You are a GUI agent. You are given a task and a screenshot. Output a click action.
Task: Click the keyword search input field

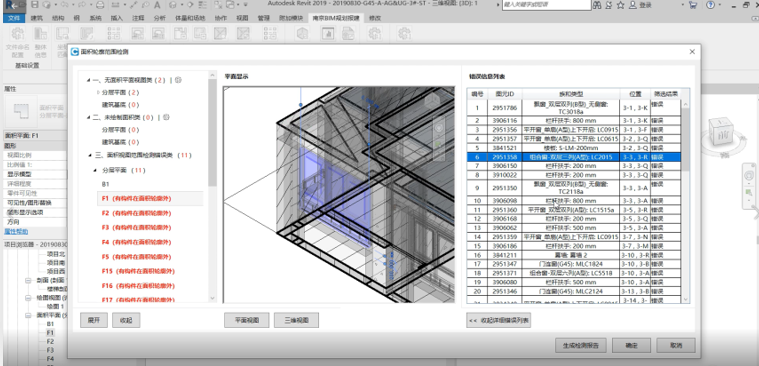click(x=546, y=5)
